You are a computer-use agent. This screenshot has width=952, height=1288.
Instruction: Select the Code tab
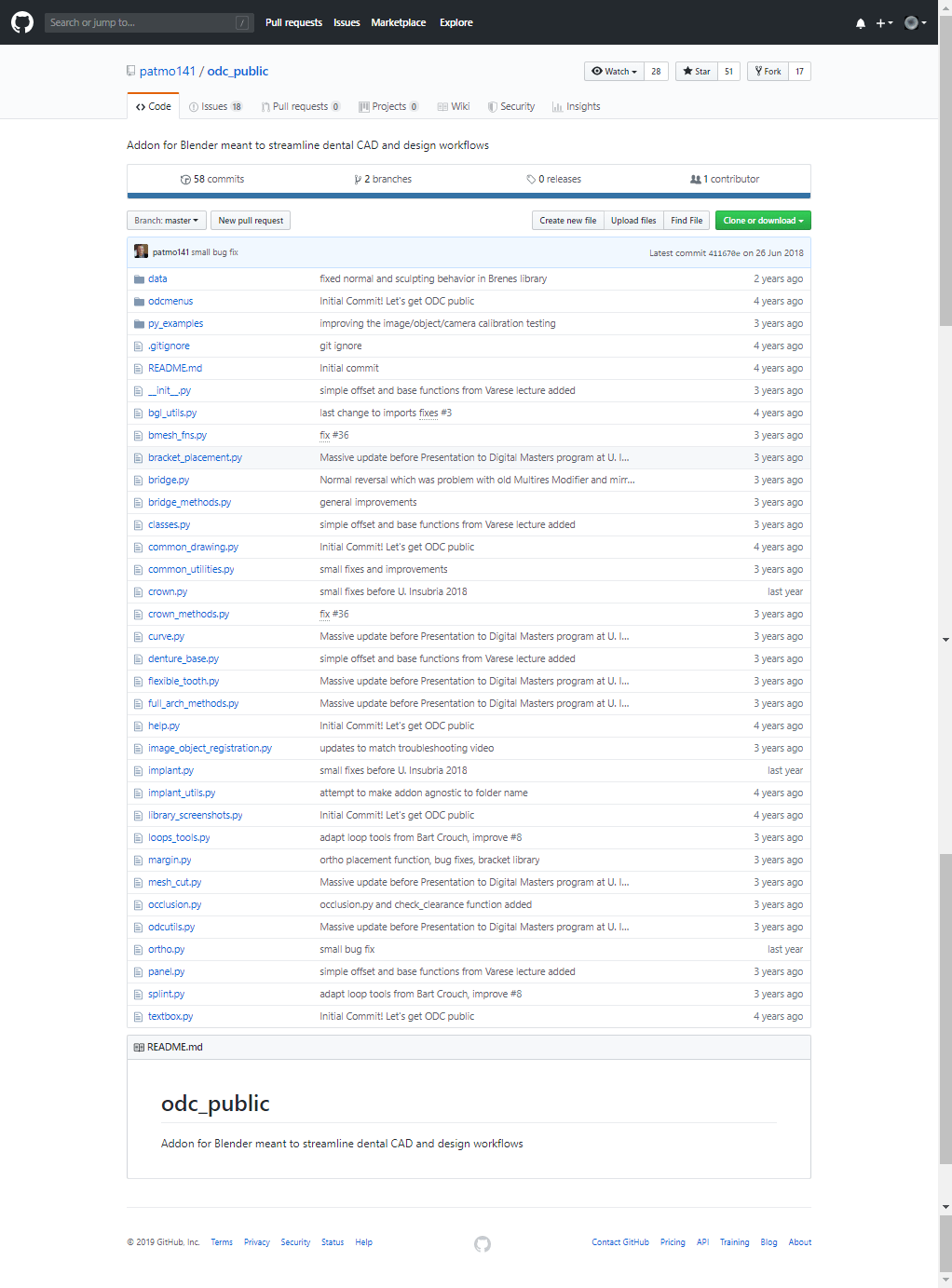[153, 106]
